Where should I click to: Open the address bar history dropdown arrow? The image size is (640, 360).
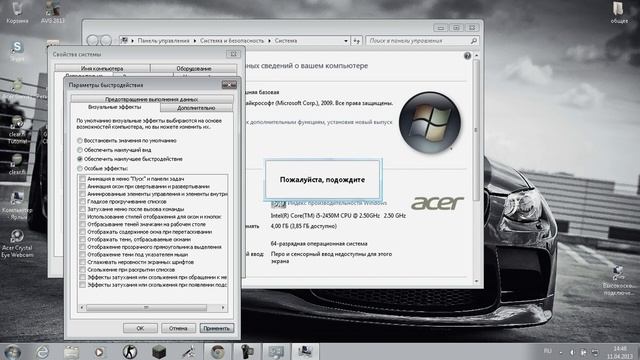tap(345, 41)
